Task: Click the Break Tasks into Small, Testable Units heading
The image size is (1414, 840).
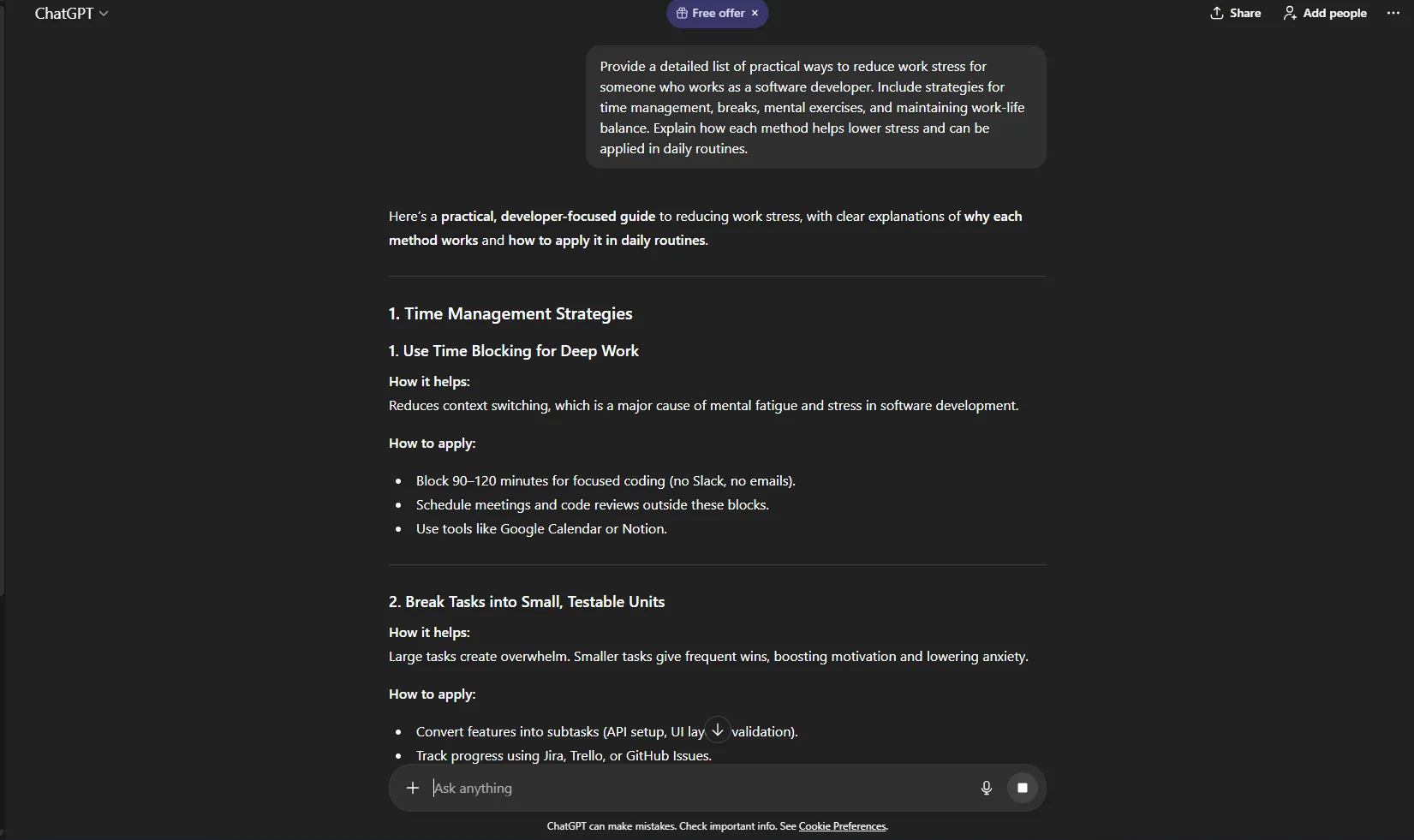Action: 527,602
